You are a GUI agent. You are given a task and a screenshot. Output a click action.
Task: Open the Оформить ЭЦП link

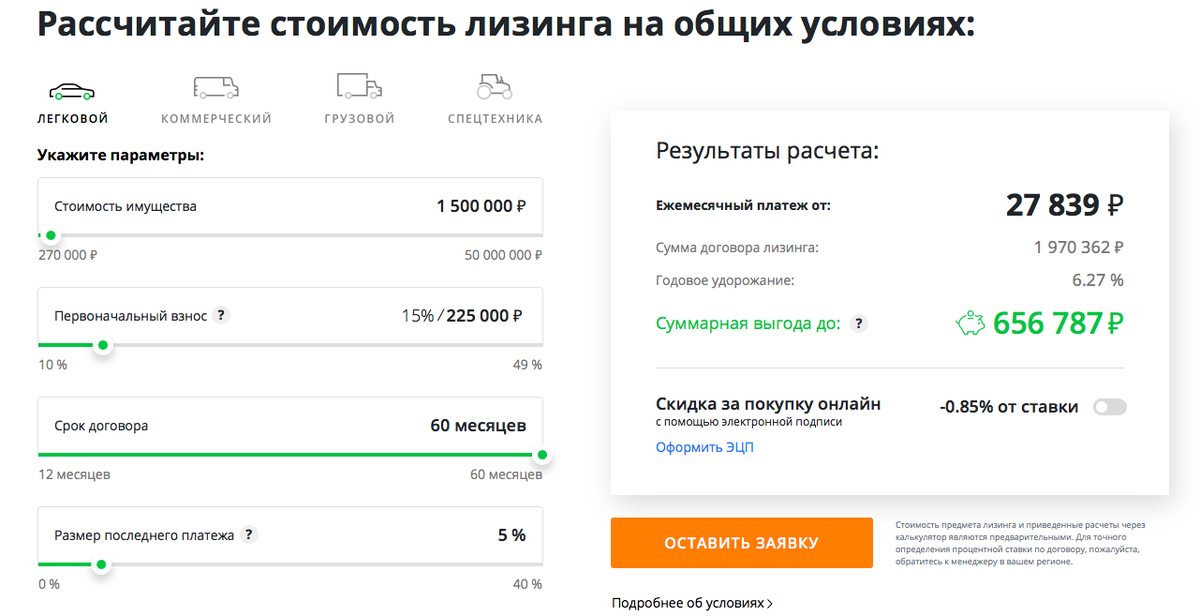point(705,447)
